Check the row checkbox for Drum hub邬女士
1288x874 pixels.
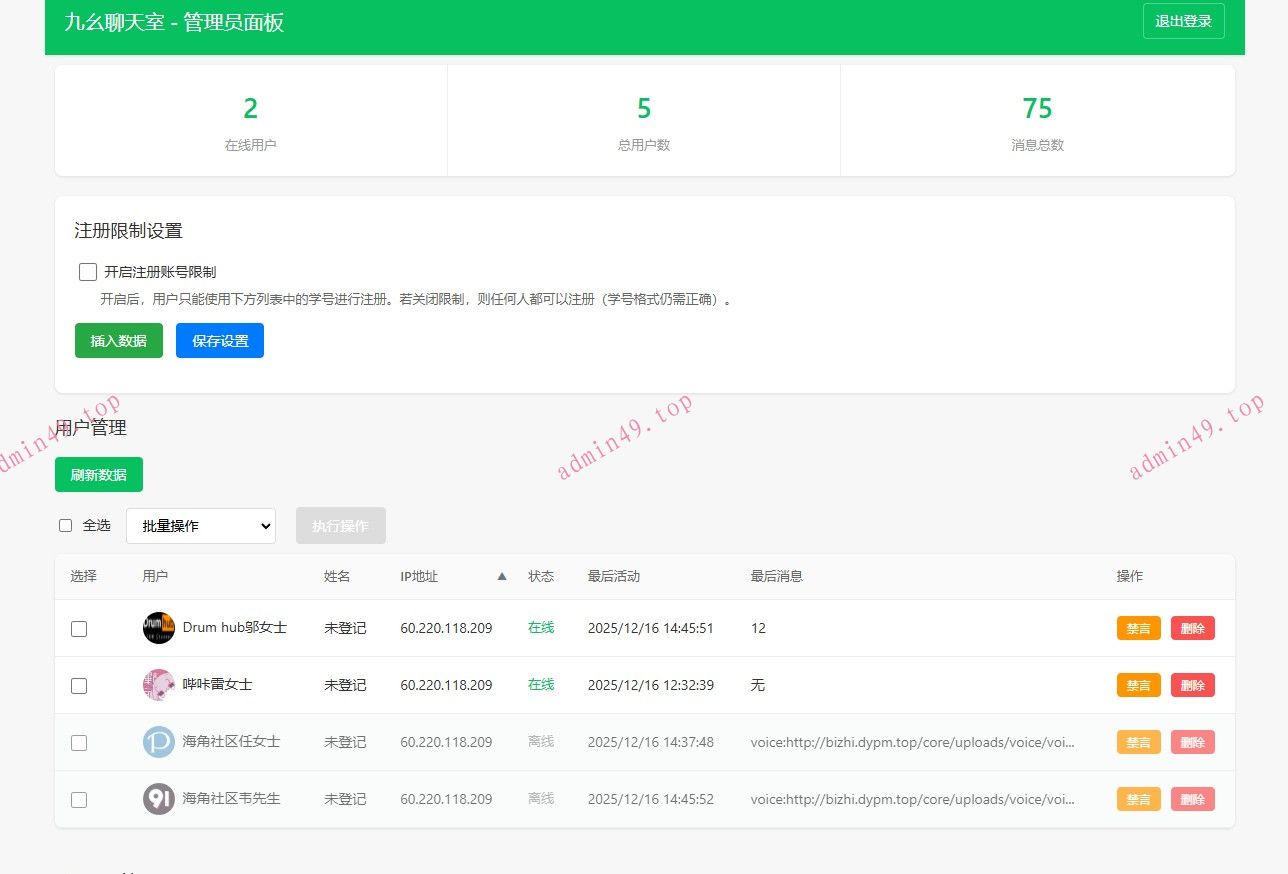coord(77,628)
